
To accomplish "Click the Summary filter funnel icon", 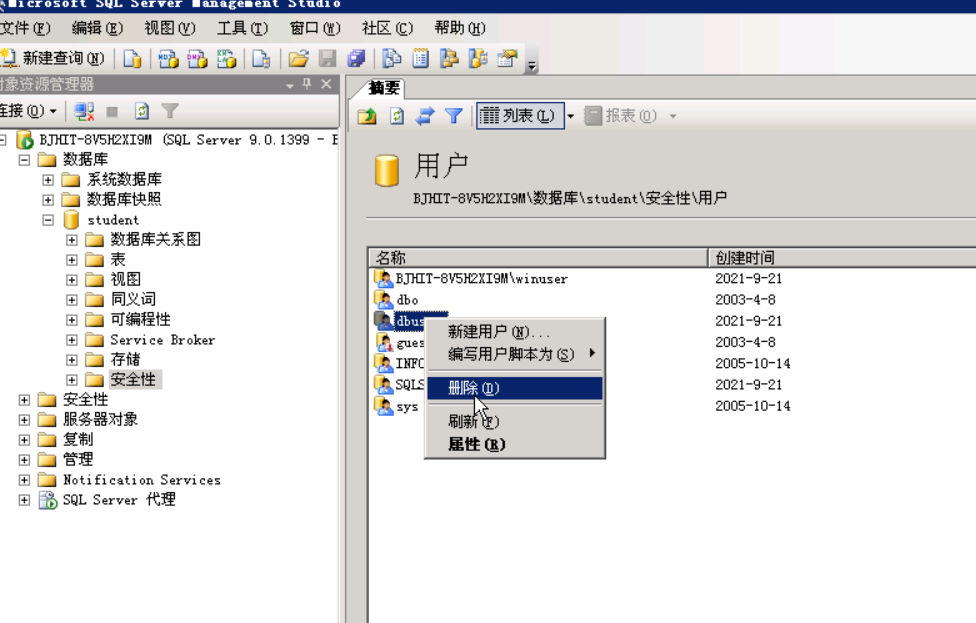I will click(x=454, y=116).
